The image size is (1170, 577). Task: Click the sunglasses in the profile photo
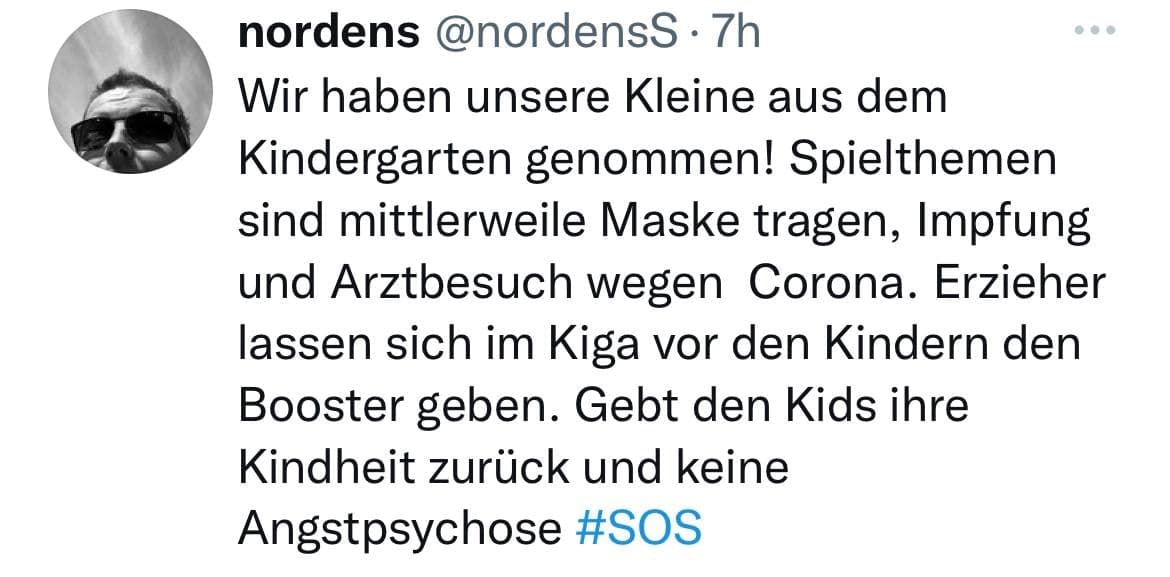coord(132,128)
